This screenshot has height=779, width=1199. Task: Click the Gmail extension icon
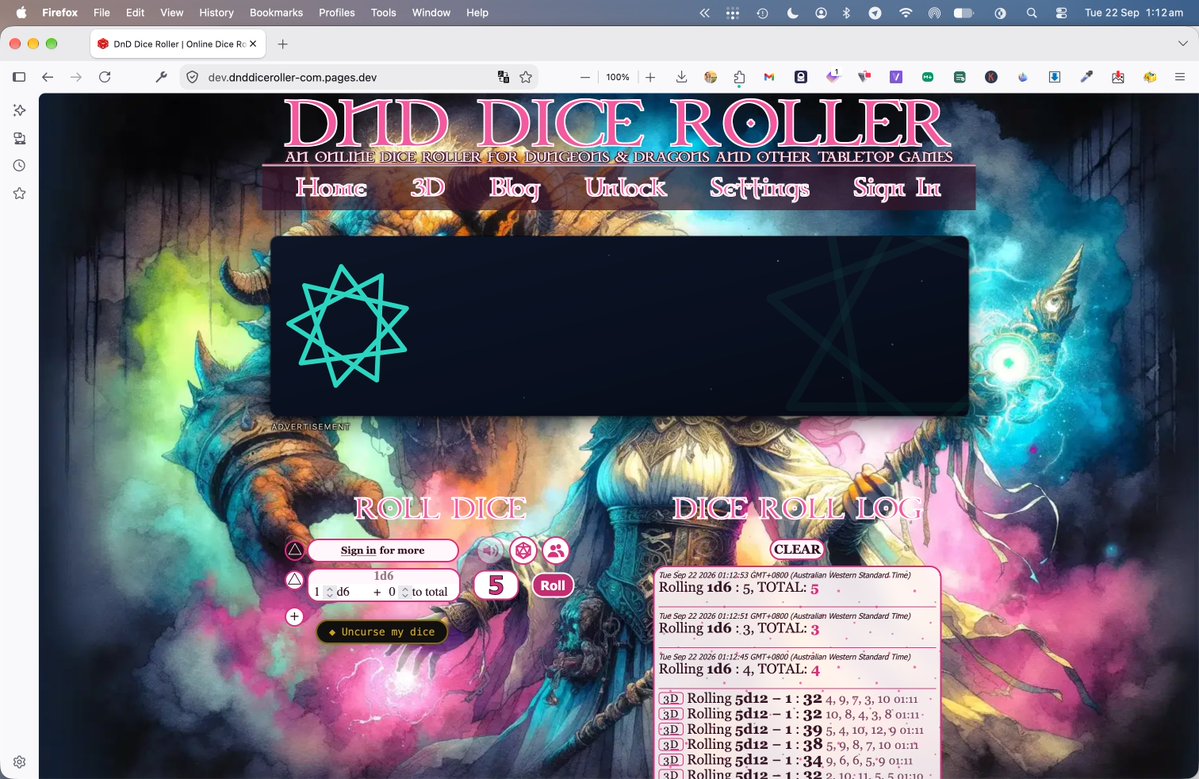click(x=769, y=77)
